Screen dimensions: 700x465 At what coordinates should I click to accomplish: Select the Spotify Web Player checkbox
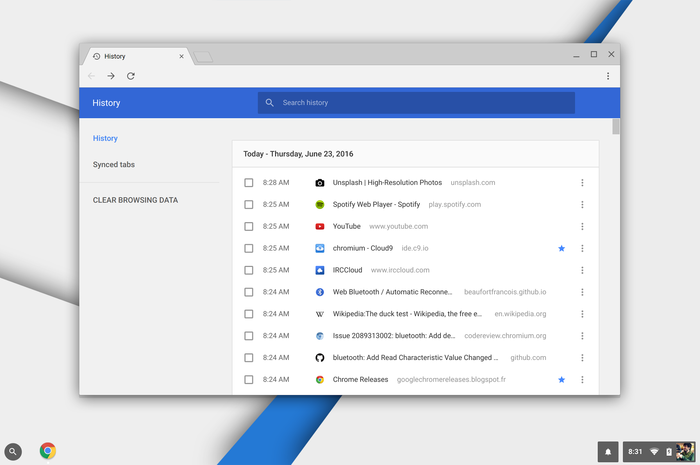pyautogui.click(x=249, y=204)
